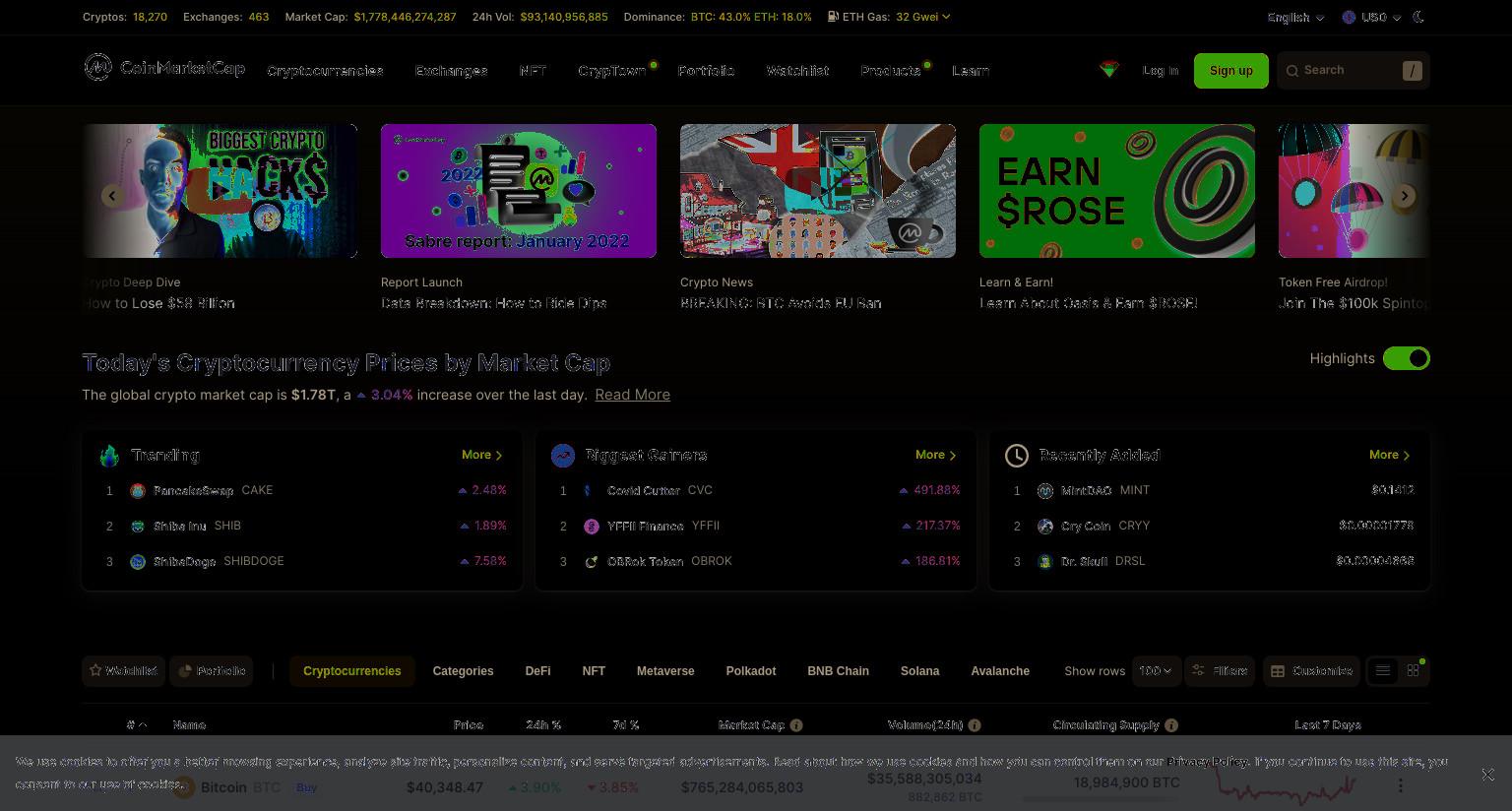Open the CrypTown nav menu
Image resolution: width=1512 pixels, height=811 pixels.
pyautogui.click(x=612, y=71)
